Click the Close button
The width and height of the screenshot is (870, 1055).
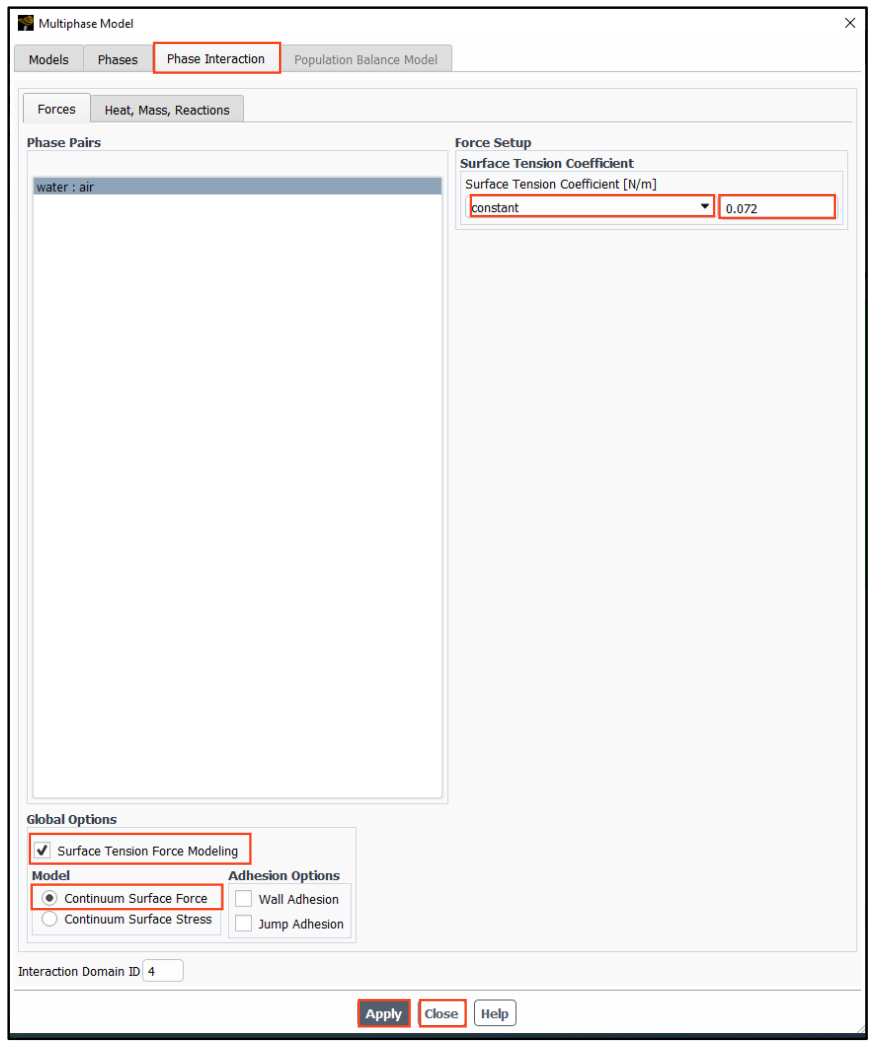point(441,1013)
